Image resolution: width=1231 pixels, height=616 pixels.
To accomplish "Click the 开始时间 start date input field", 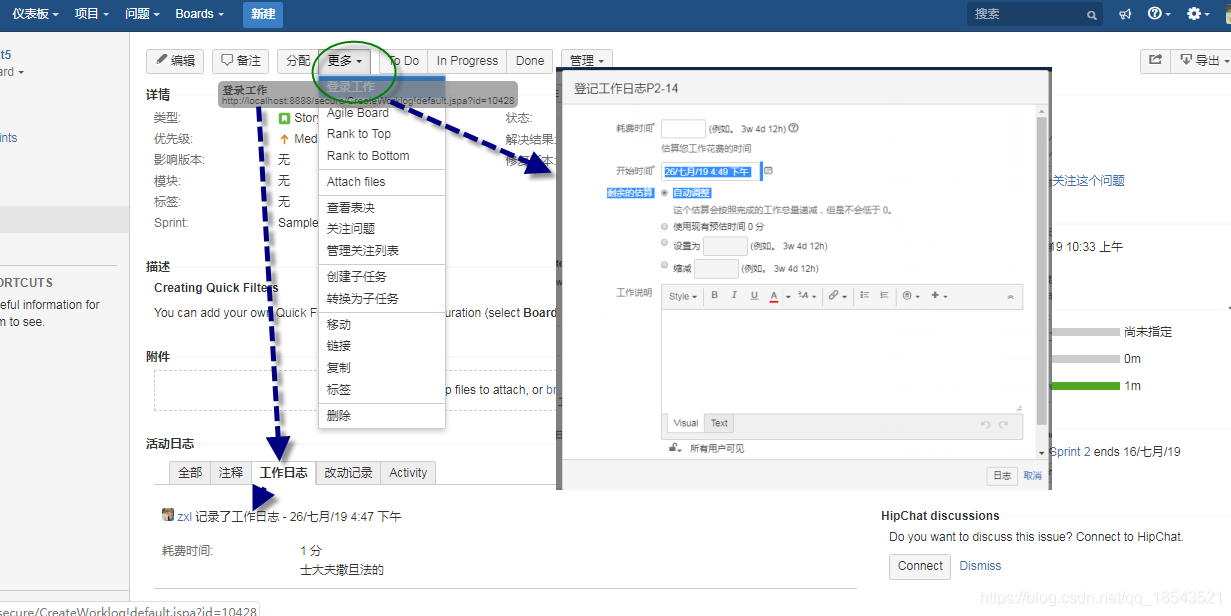I will point(711,171).
